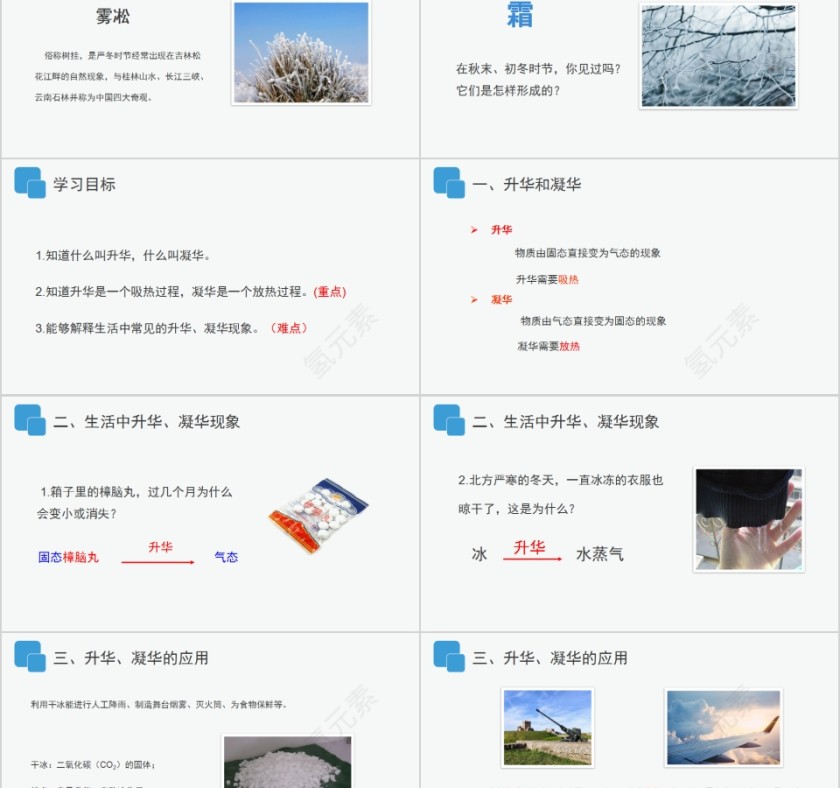
Task: Select the blue squares icon on 二、生活中升华、凝华现象 slide
Action: pyautogui.click(x=27, y=420)
